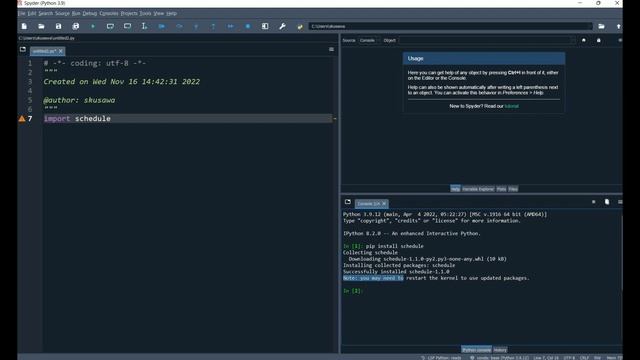Image resolution: width=640 pixels, height=360 pixels.
Task: Click the In [2] console prompt
Action: coord(353,291)
